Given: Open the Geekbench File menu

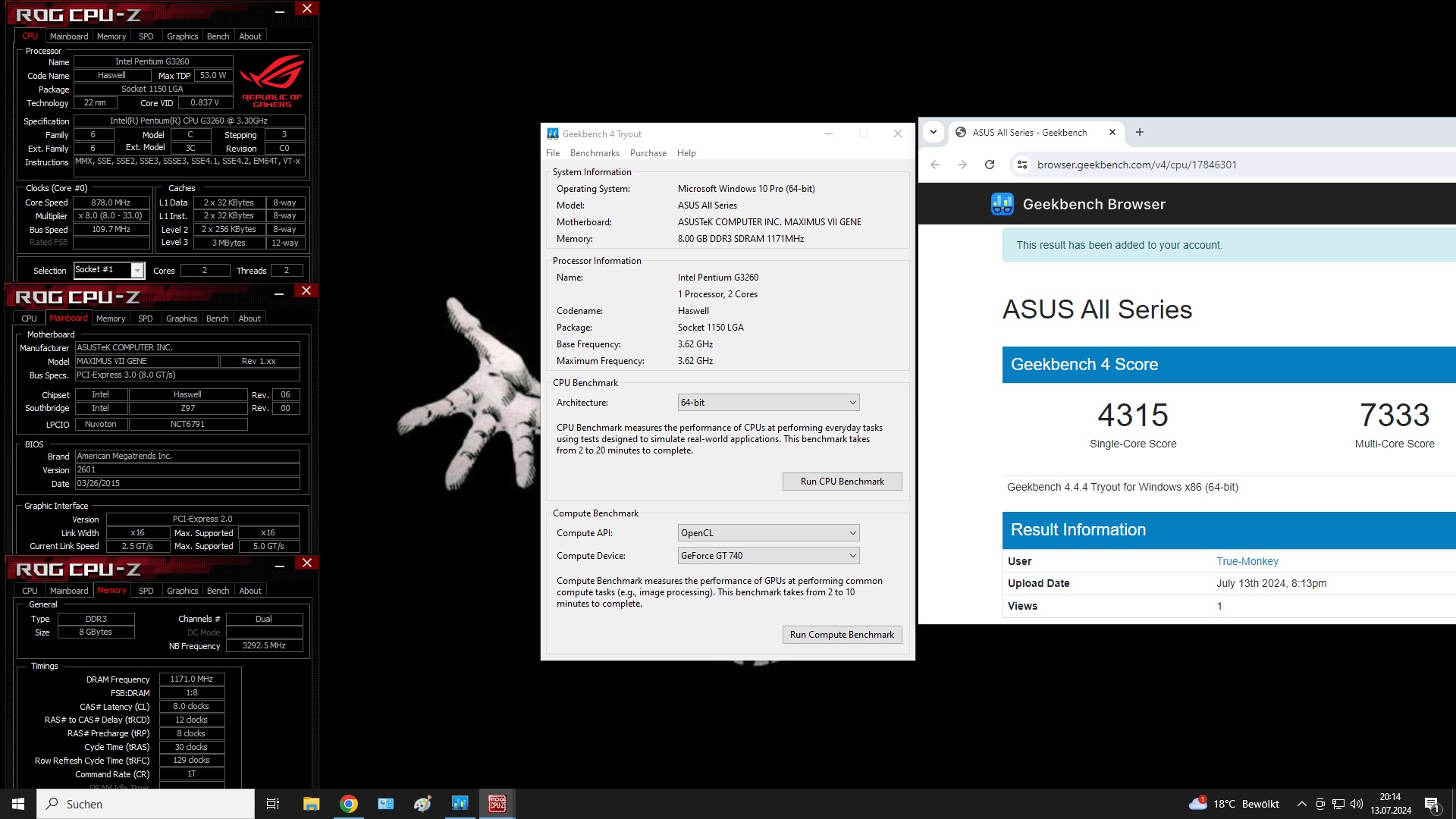Looking at the screenshot, I should [x=553, y=153].
